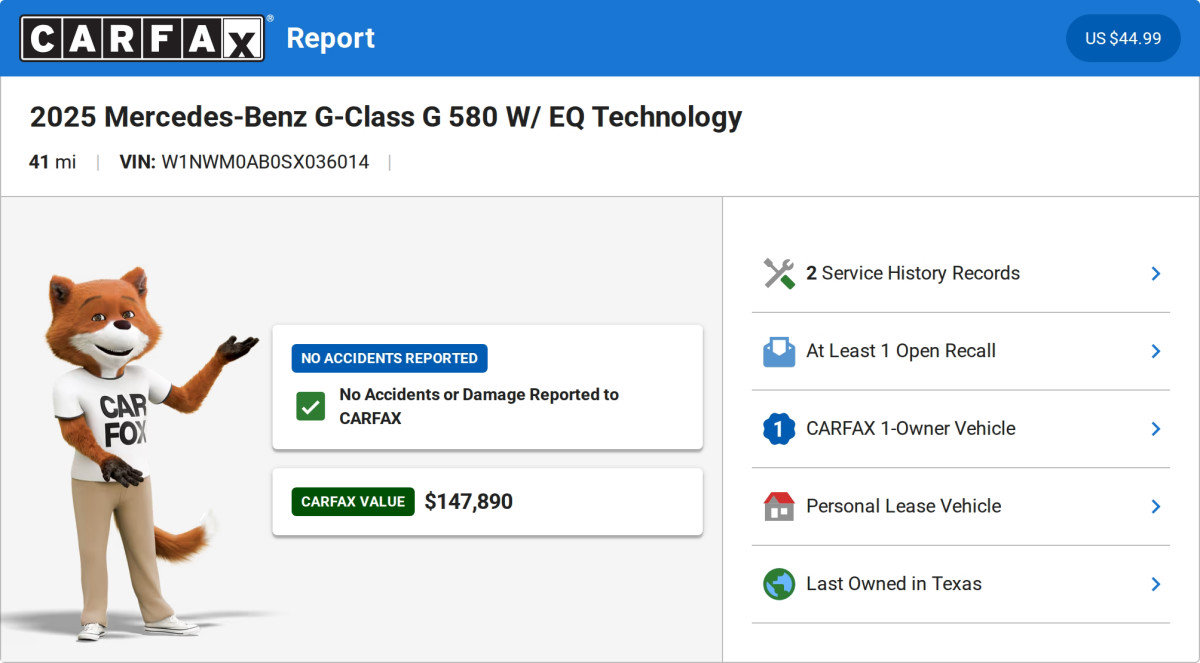The height and width of the screenshot is (663, 1200).
Task: Click the VIN W1NWM0AB0SX036014 text
Action: 244,162
